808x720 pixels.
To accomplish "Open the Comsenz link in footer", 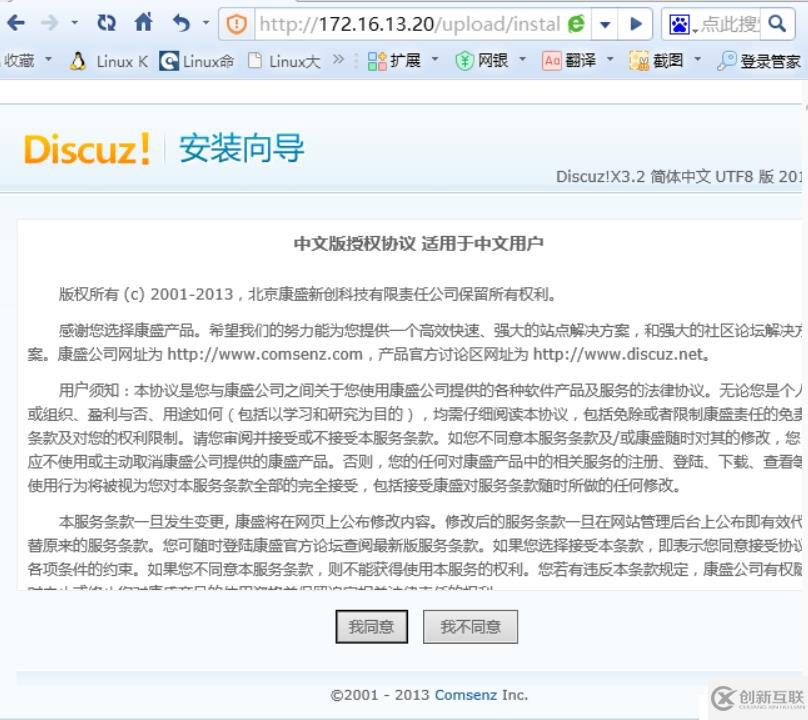I will 466,695.
